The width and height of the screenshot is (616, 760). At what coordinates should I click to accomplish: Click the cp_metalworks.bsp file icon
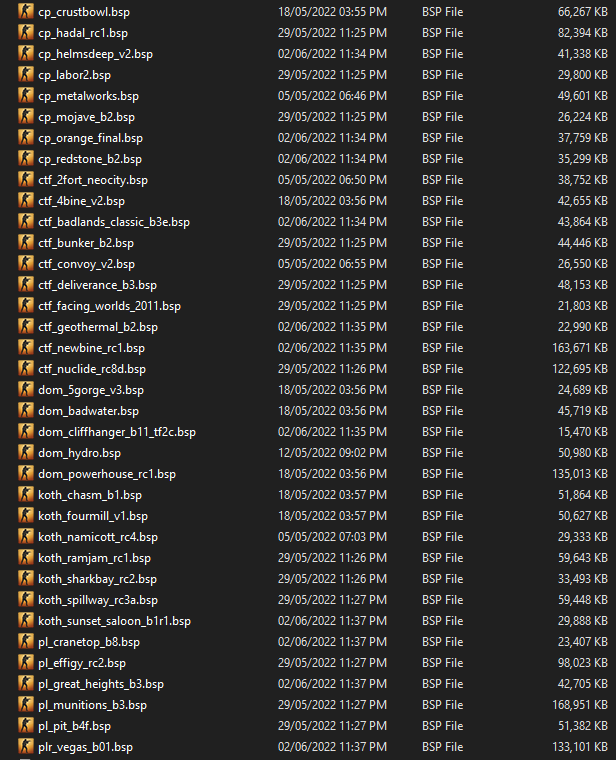[26, 95]
